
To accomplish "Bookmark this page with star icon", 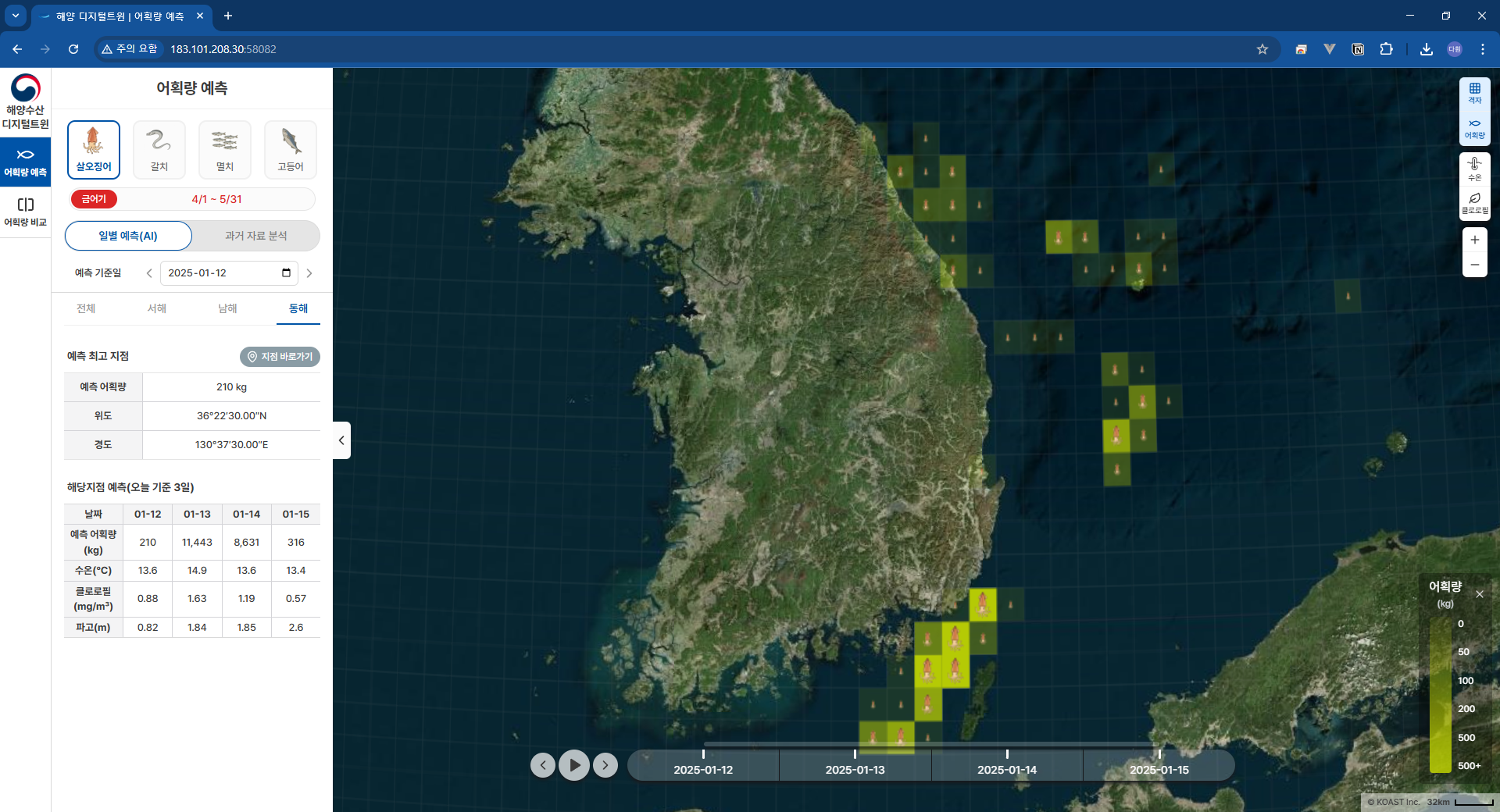I will (x=1262, y=49).
